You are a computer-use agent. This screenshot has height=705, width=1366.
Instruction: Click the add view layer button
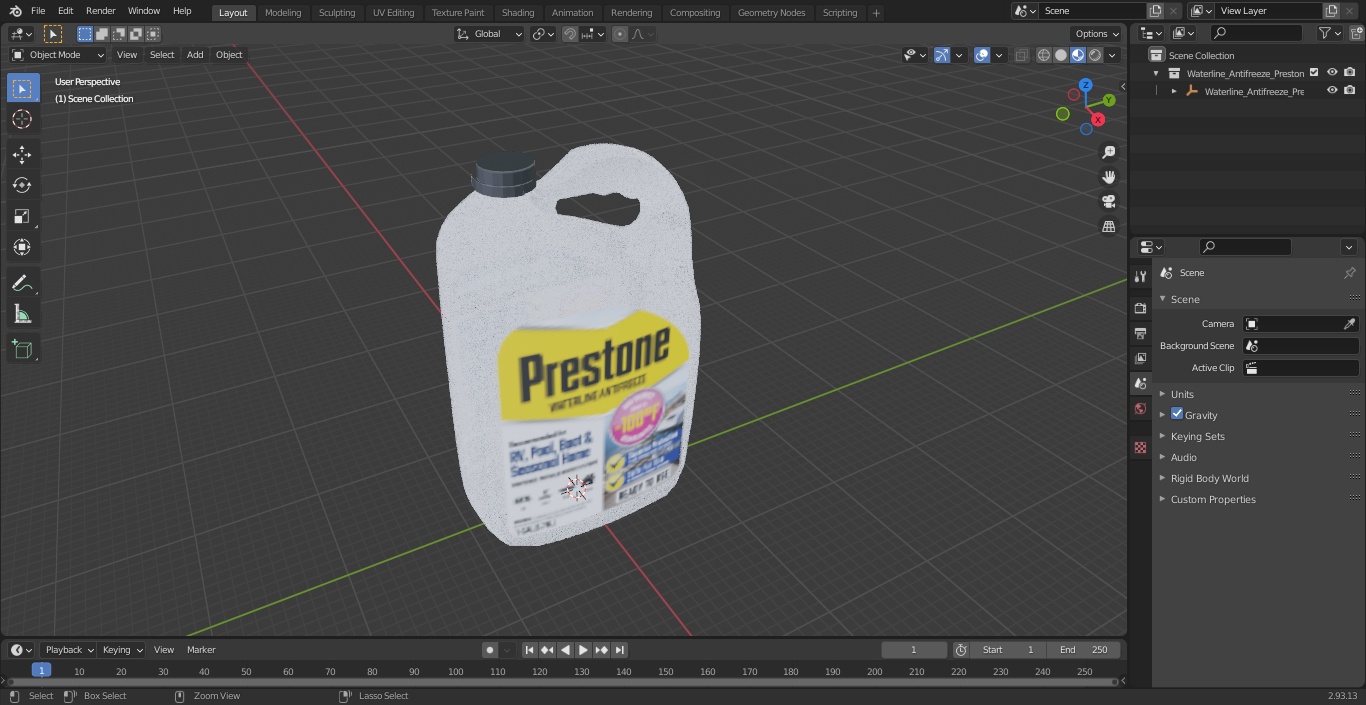(1330, 11)
